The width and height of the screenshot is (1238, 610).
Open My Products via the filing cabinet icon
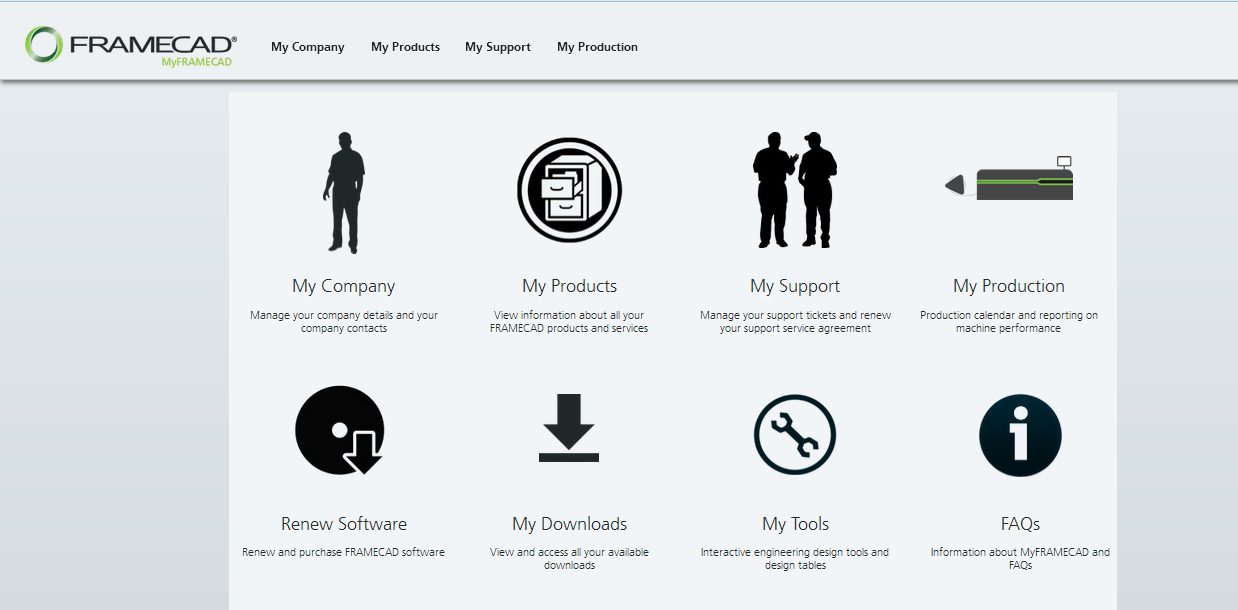tap(569, 190)
